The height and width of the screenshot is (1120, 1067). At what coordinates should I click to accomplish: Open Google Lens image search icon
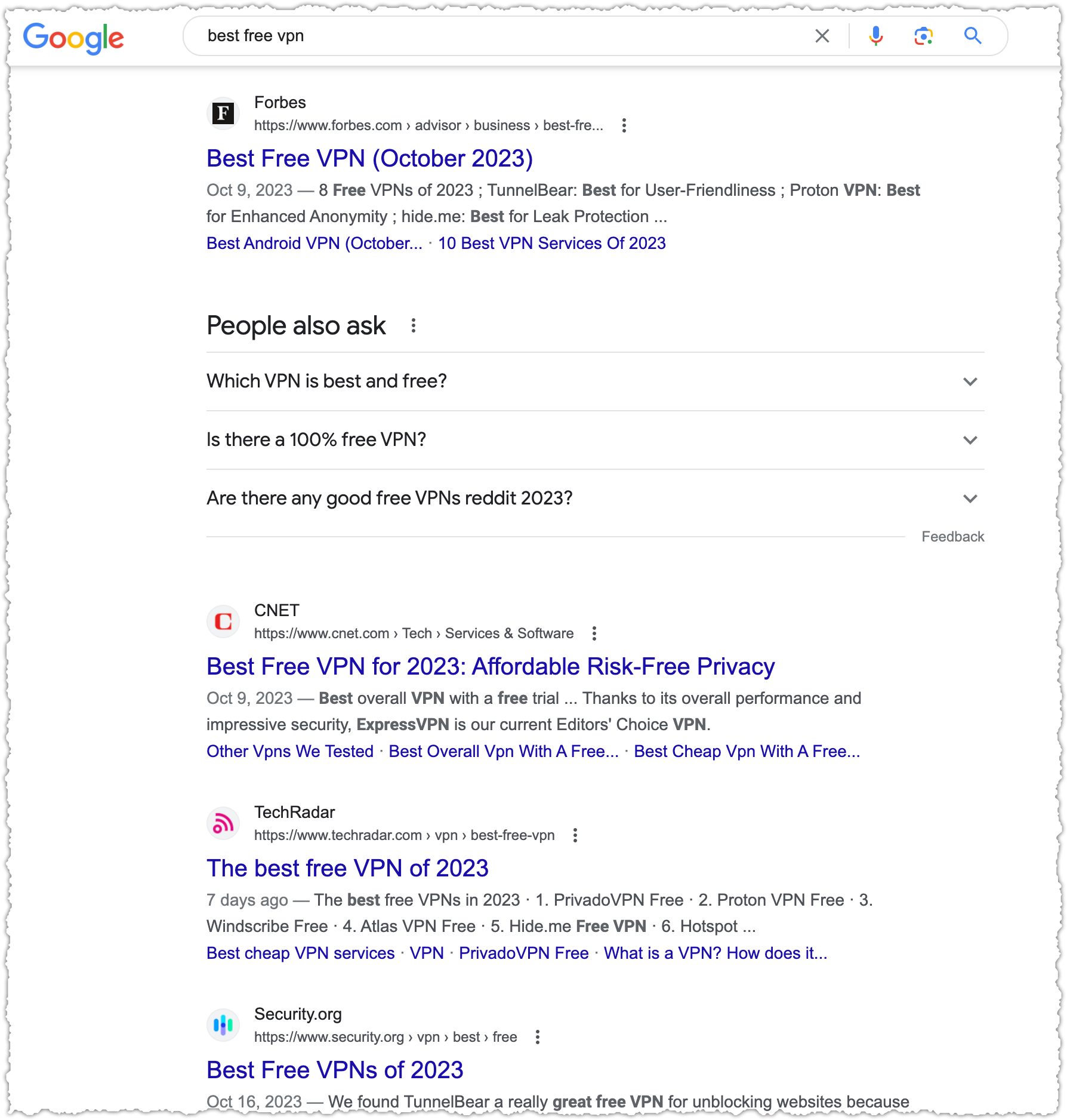[x=923, y=36]
